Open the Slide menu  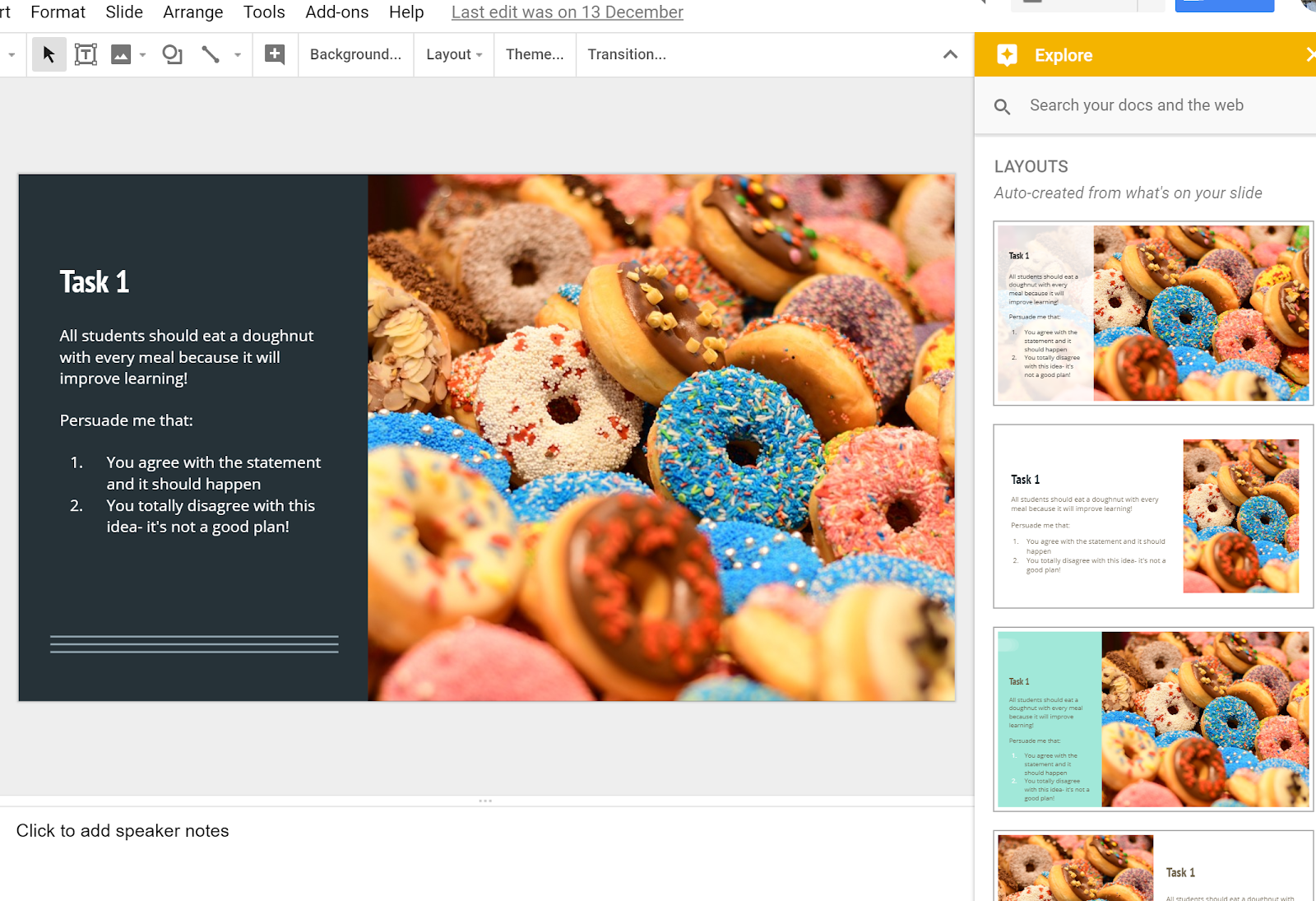(x=124, y=12)
